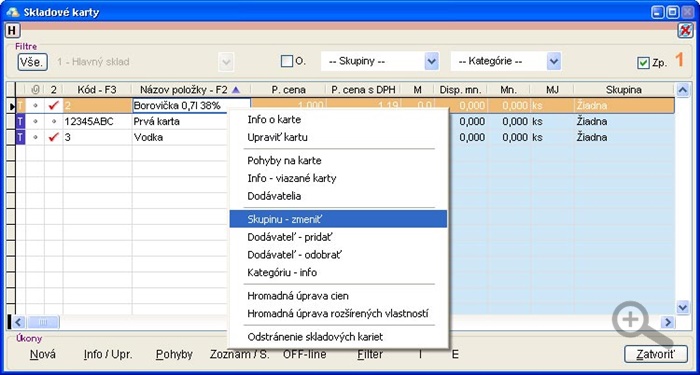Viewport: 700px width, 375px height.
Task: Click the vertical scrollbar up arrow
Action: pos(683,90)
